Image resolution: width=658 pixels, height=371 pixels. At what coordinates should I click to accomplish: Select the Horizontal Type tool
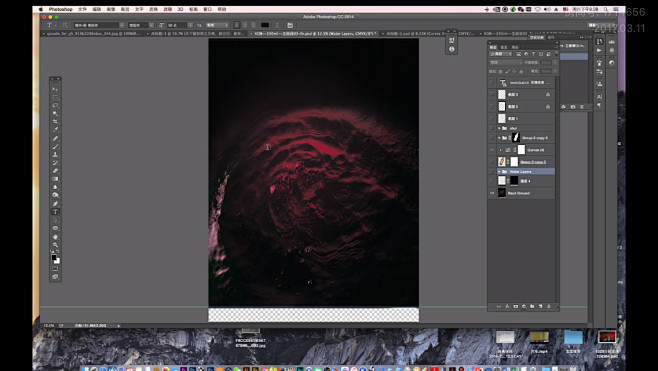[55, 212]
